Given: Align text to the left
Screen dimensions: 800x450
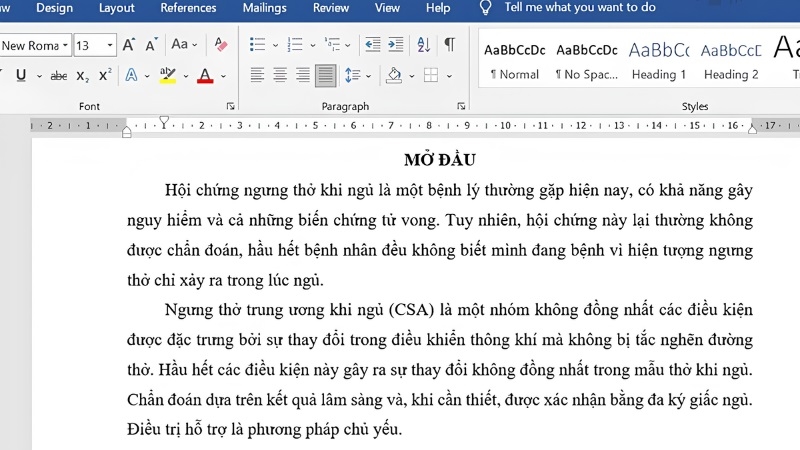Looking at the screenshot, I should [257, 76].
